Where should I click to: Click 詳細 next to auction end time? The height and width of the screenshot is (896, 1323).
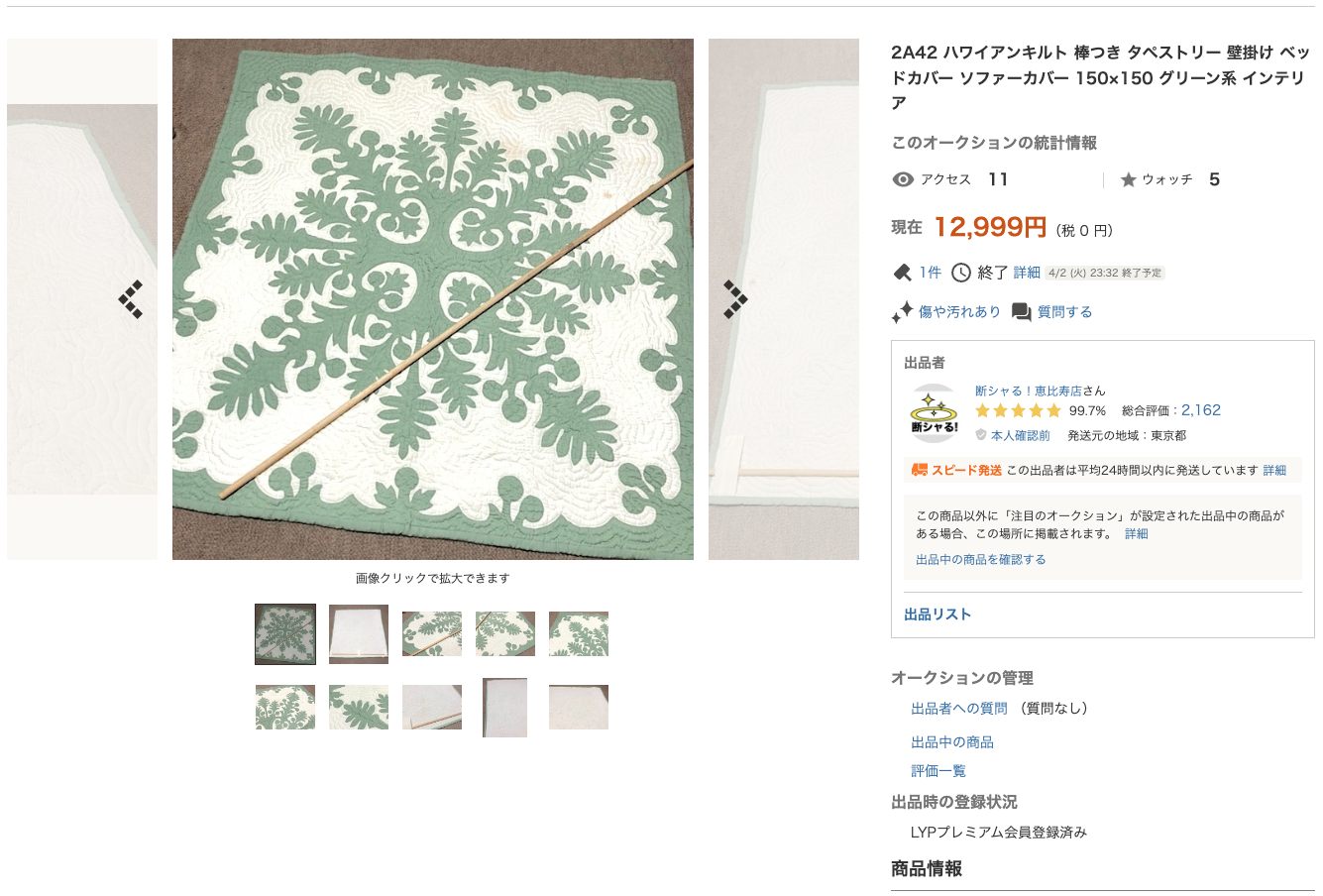tap(1027, 273)
